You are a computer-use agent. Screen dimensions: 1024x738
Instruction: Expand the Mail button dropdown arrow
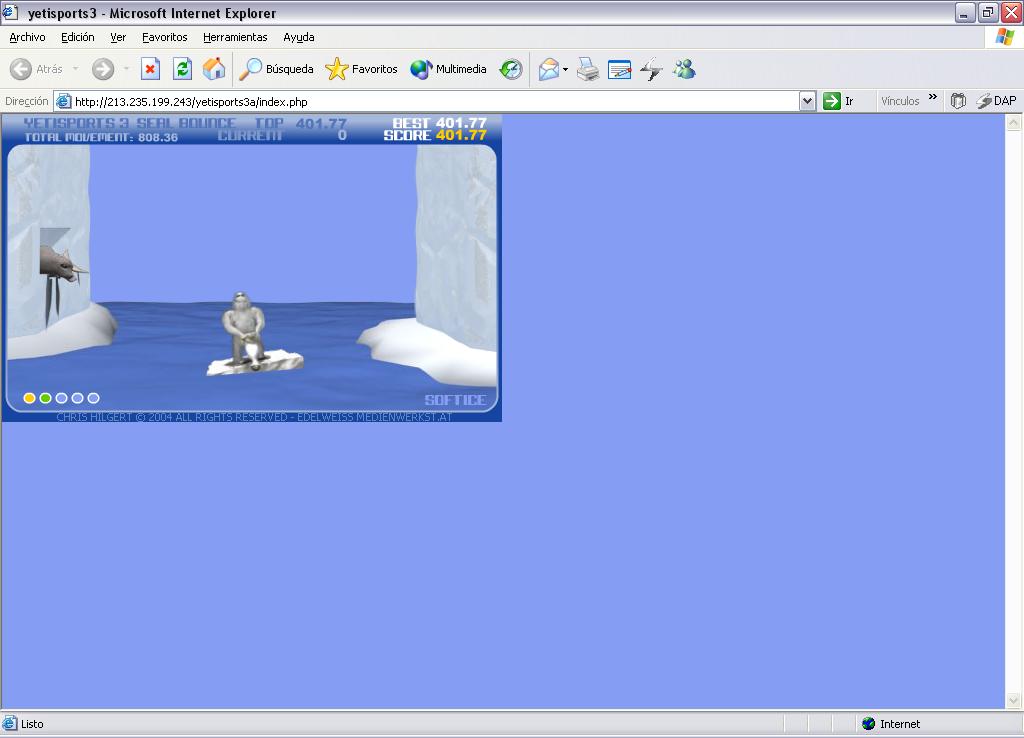(566, 69)
